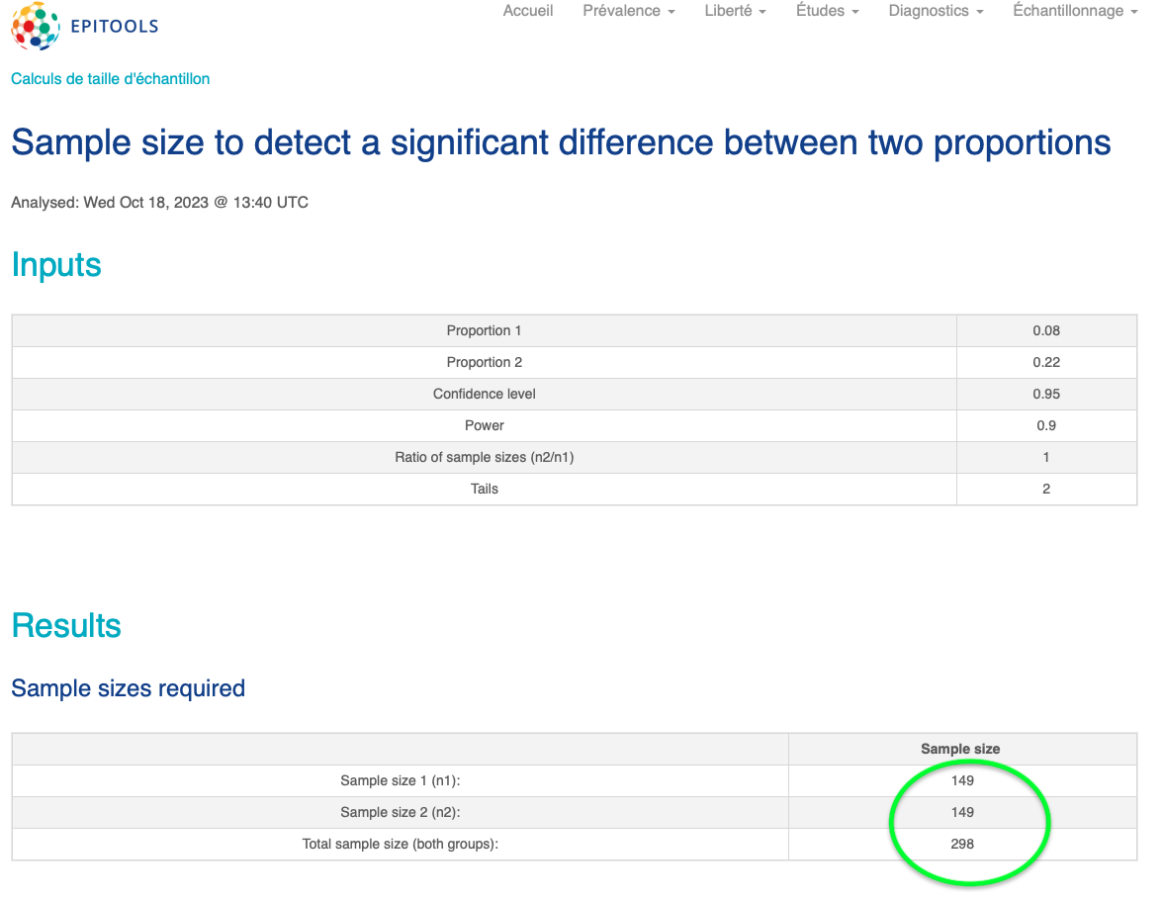The height and width of the screenshot is (902, 1162).
Task: Click the EPITOOLS brand text
Action: [114, 27]
